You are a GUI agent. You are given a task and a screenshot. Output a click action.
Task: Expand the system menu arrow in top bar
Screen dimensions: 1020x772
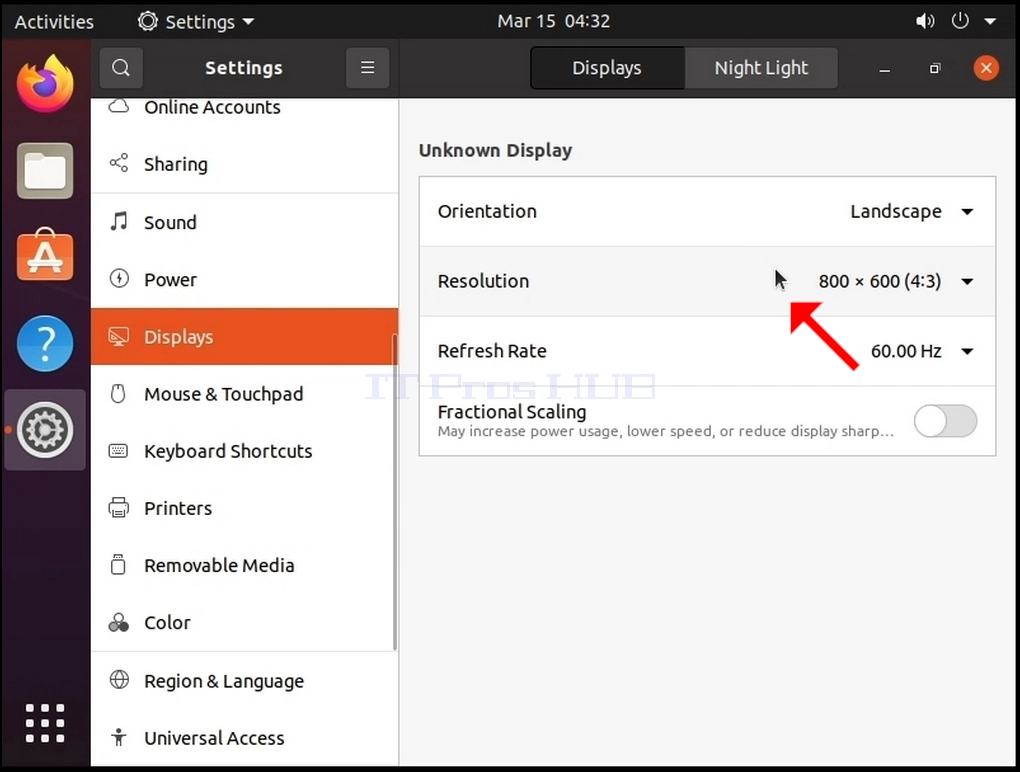click(991, 21)
